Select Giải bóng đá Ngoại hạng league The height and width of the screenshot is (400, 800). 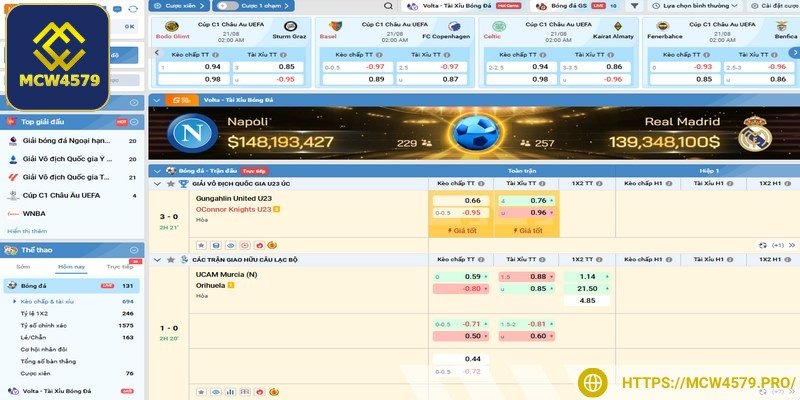[72, 141]
